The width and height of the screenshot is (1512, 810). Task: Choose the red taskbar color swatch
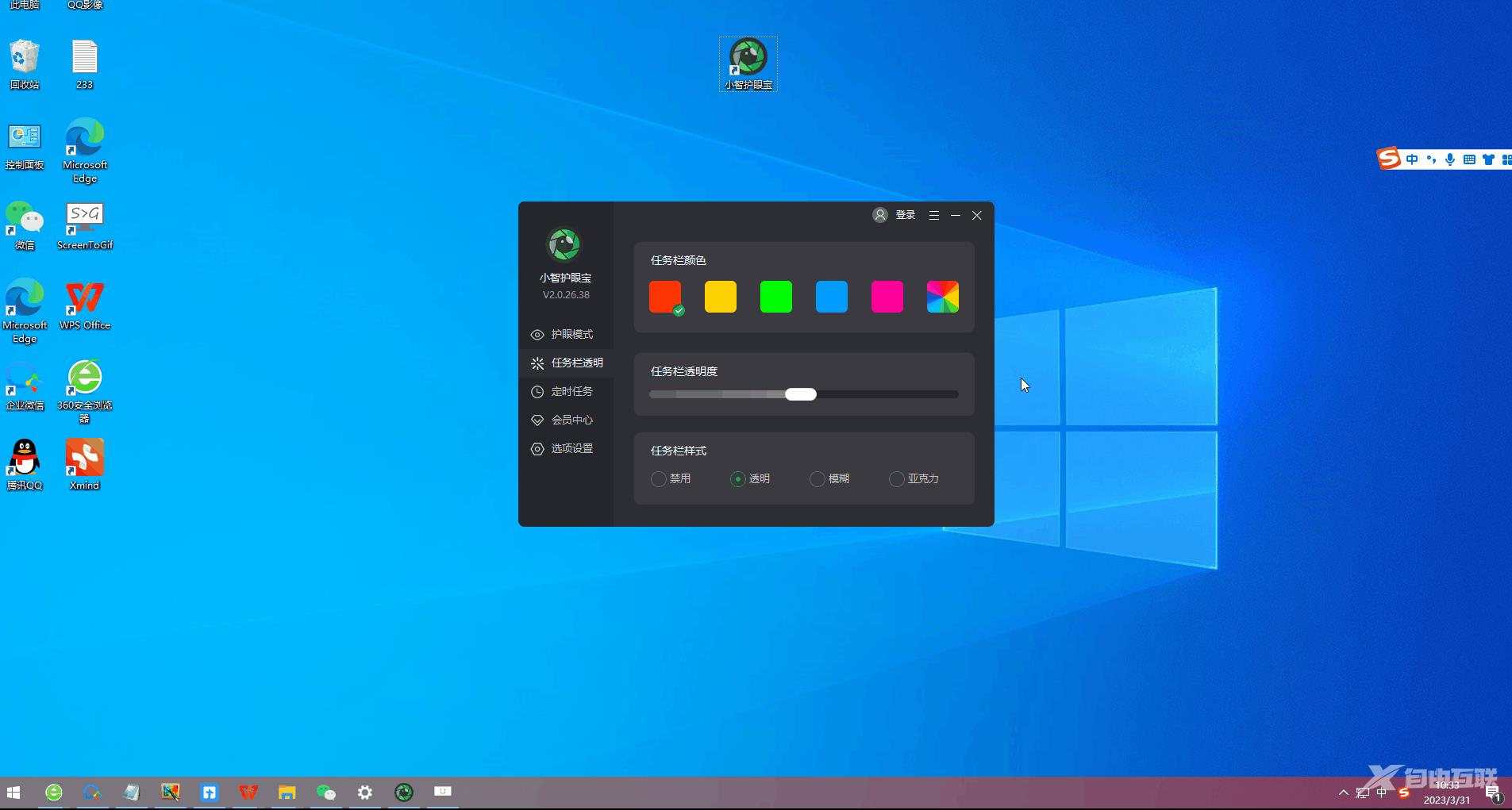[x=665, y=297]
